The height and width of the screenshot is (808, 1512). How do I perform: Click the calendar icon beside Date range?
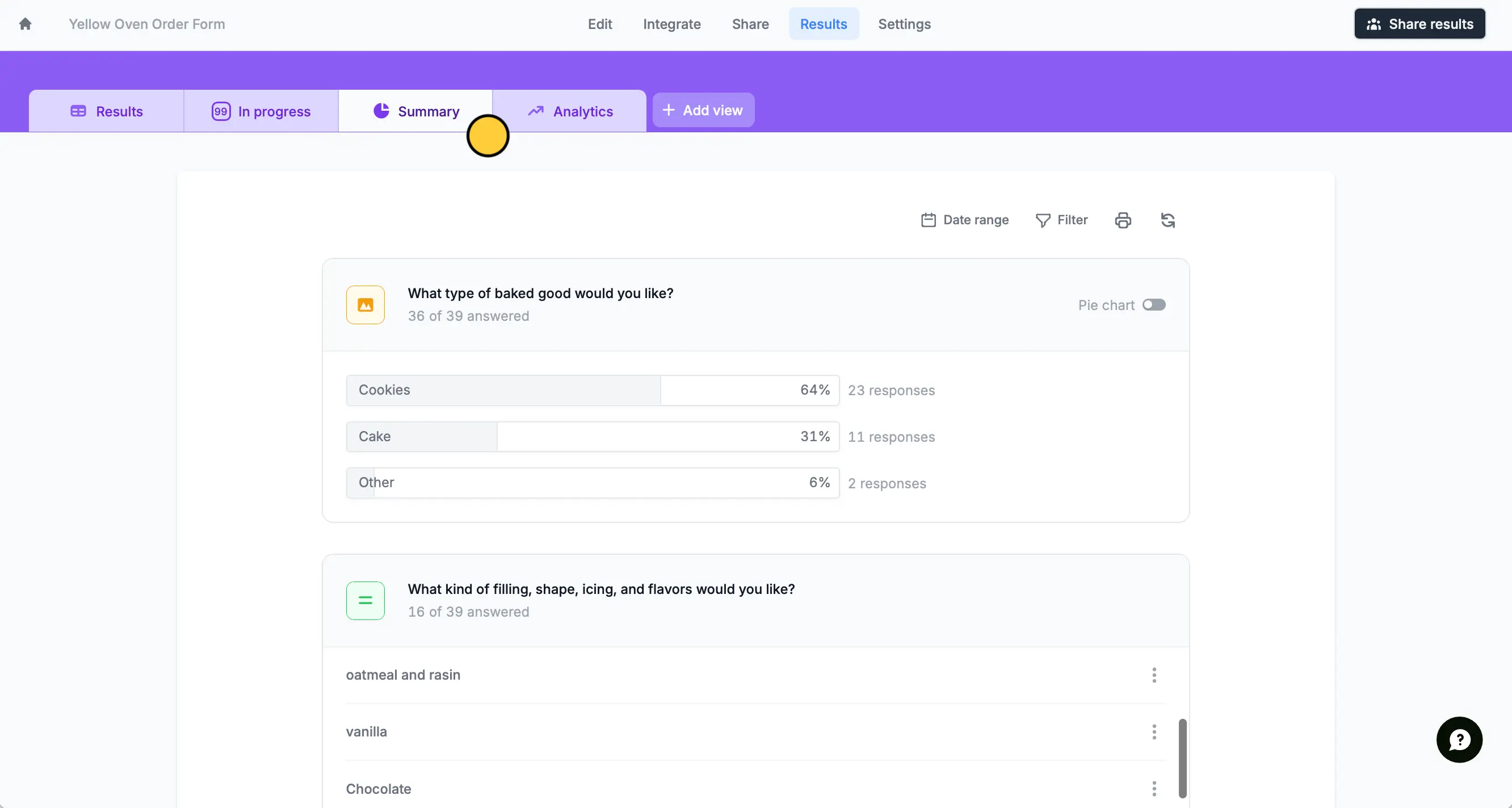pyautogui.click(x=928, y=220)
